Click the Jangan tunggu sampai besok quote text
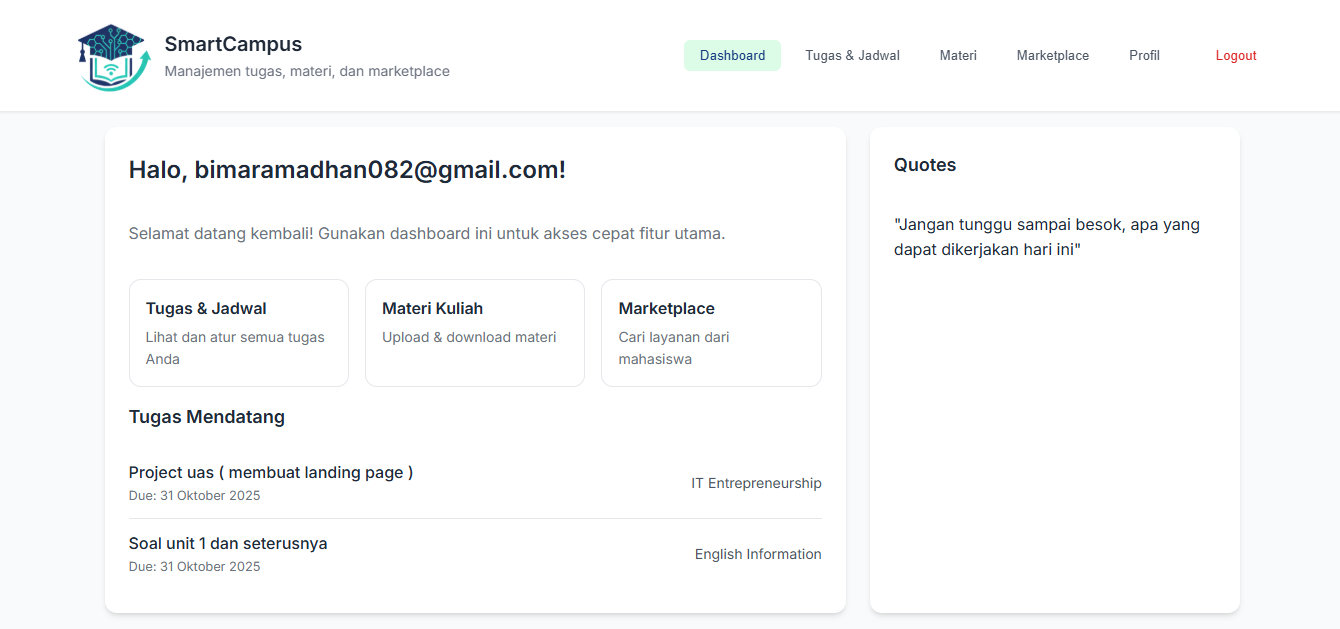Viewport: 1340px width, 629px height. click(1046, 237)
